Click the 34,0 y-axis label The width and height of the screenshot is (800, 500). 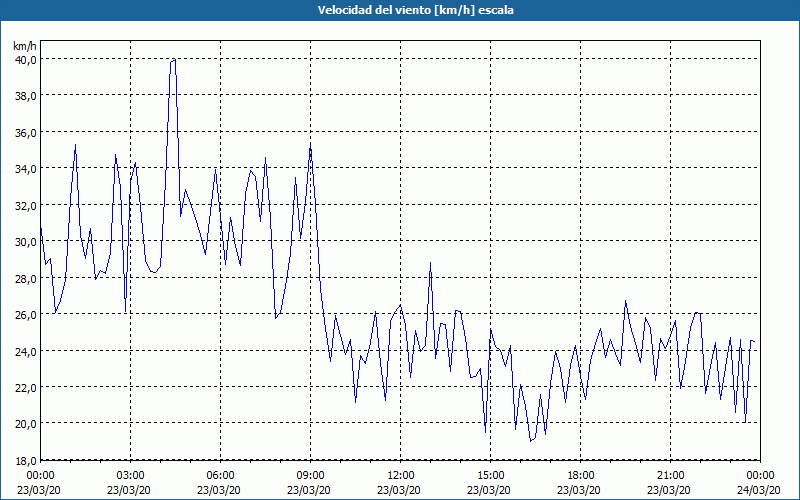(x=26, y=169)
